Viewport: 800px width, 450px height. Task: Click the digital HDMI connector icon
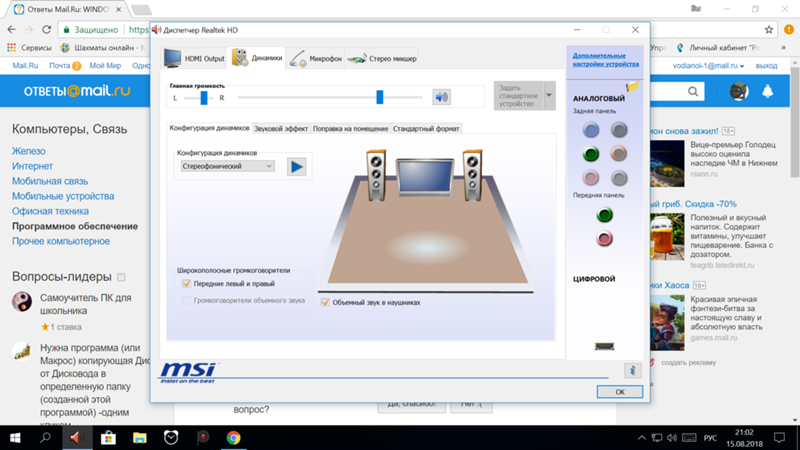605,346
